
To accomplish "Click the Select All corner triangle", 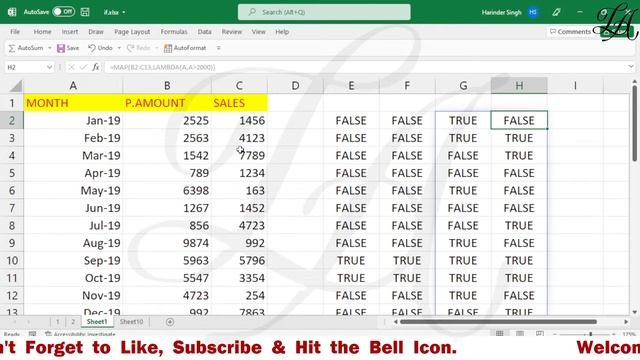I will click(x=16, y=86).
